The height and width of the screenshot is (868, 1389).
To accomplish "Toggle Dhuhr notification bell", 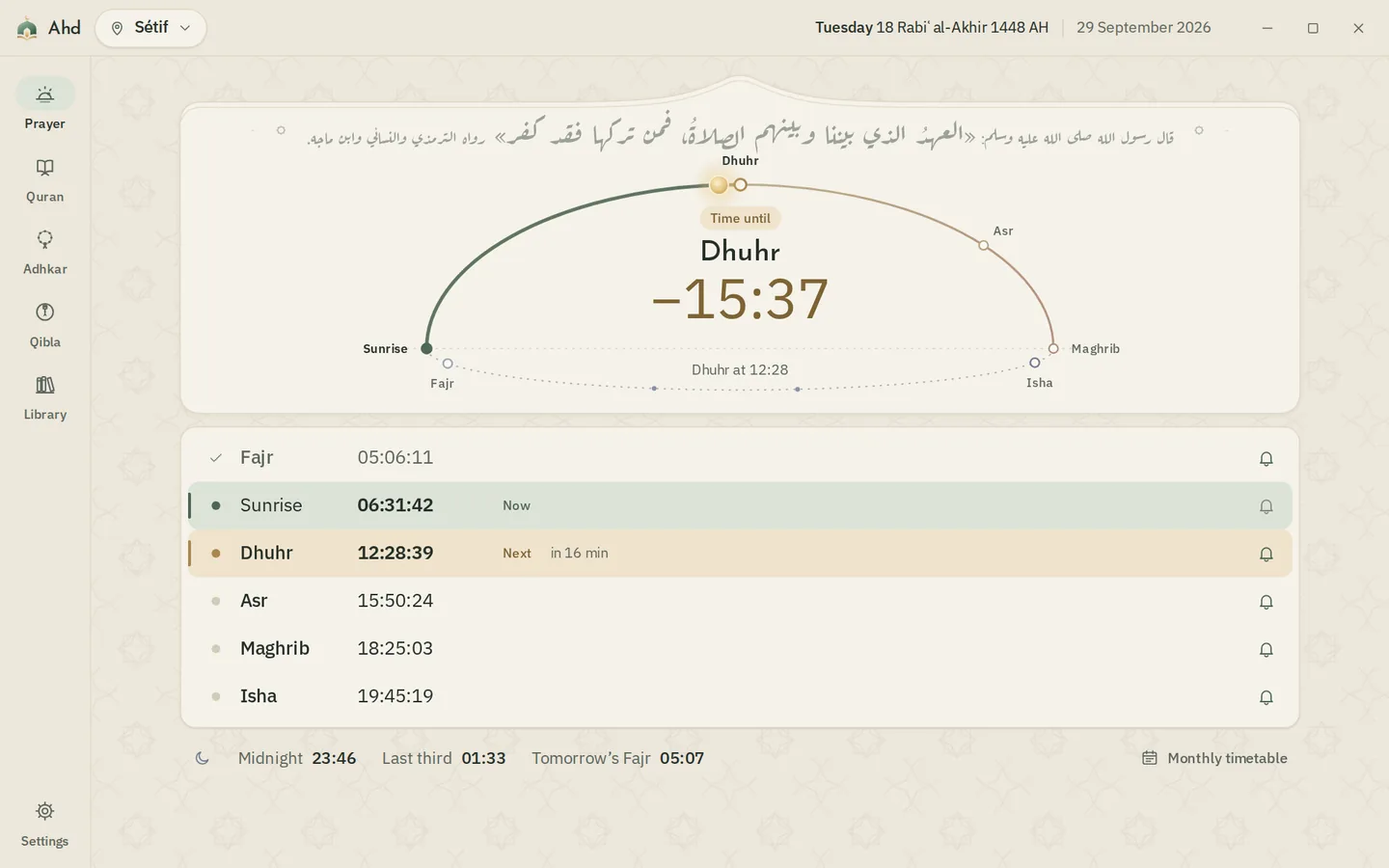I will click(x=1266, y=554).
